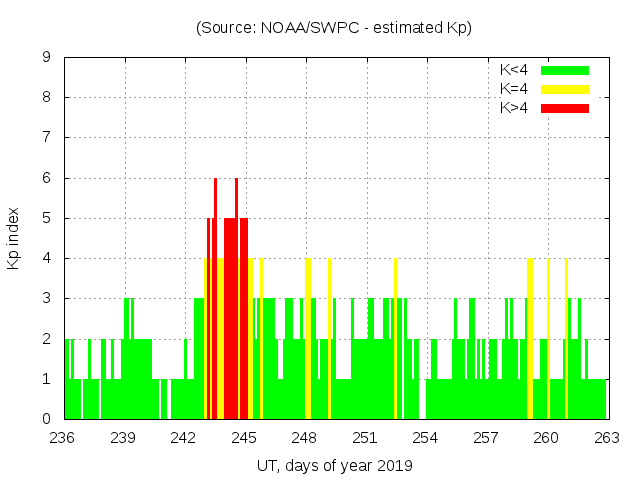Click the x-axis tick label 263
This screenshot has width=640, height=480.
(606, 438)
